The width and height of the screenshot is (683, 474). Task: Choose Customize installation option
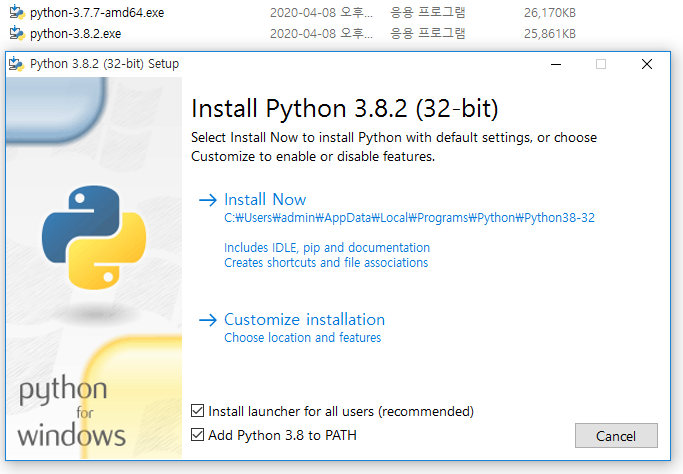tap(304, 319)
